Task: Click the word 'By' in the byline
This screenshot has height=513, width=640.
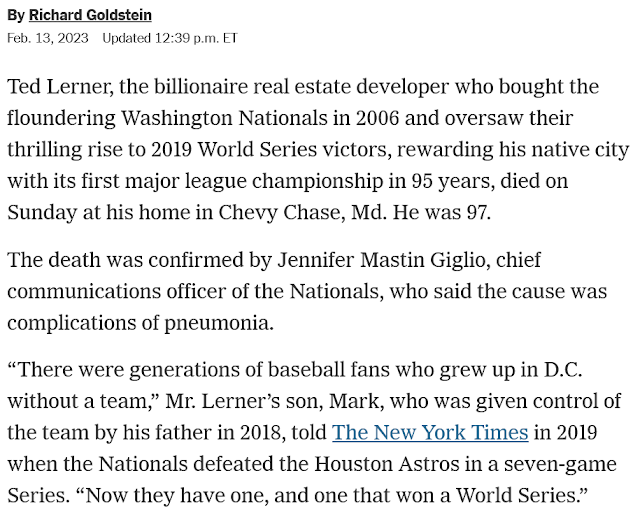Action: point(16,15)
